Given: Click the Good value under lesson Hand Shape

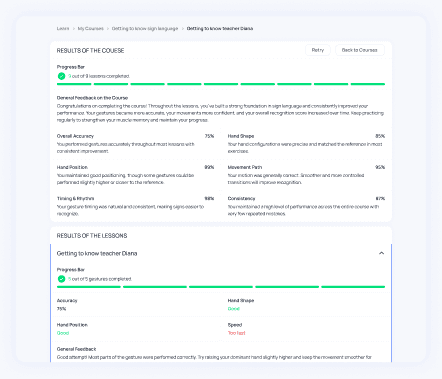Looking at the screenshot, I should point(234,309).
